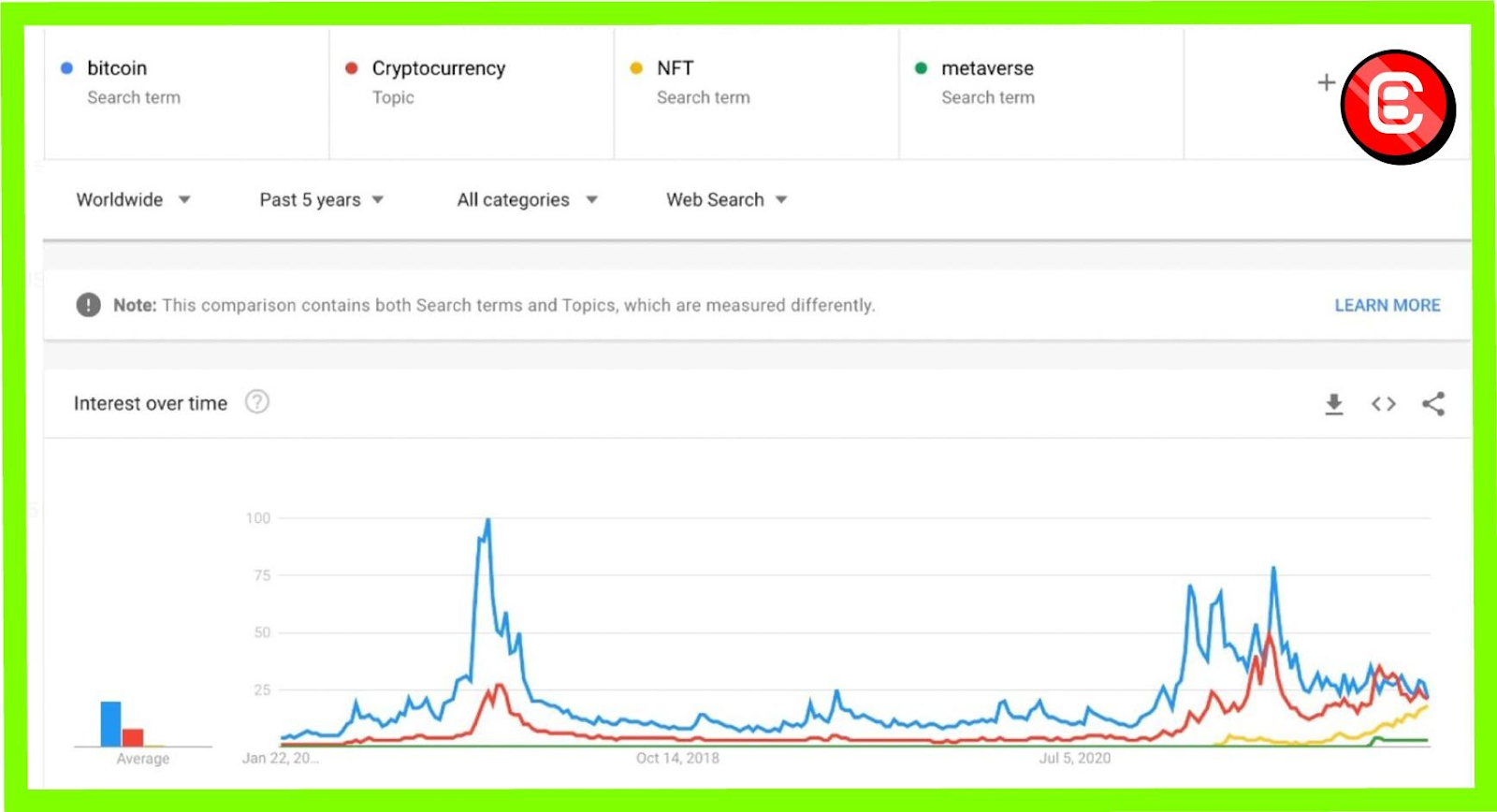Image resolution: width=1497 pixels, height=812 pixels.
Task: Click the plus icon to add comparison
Action: [x=1326, y=82]
